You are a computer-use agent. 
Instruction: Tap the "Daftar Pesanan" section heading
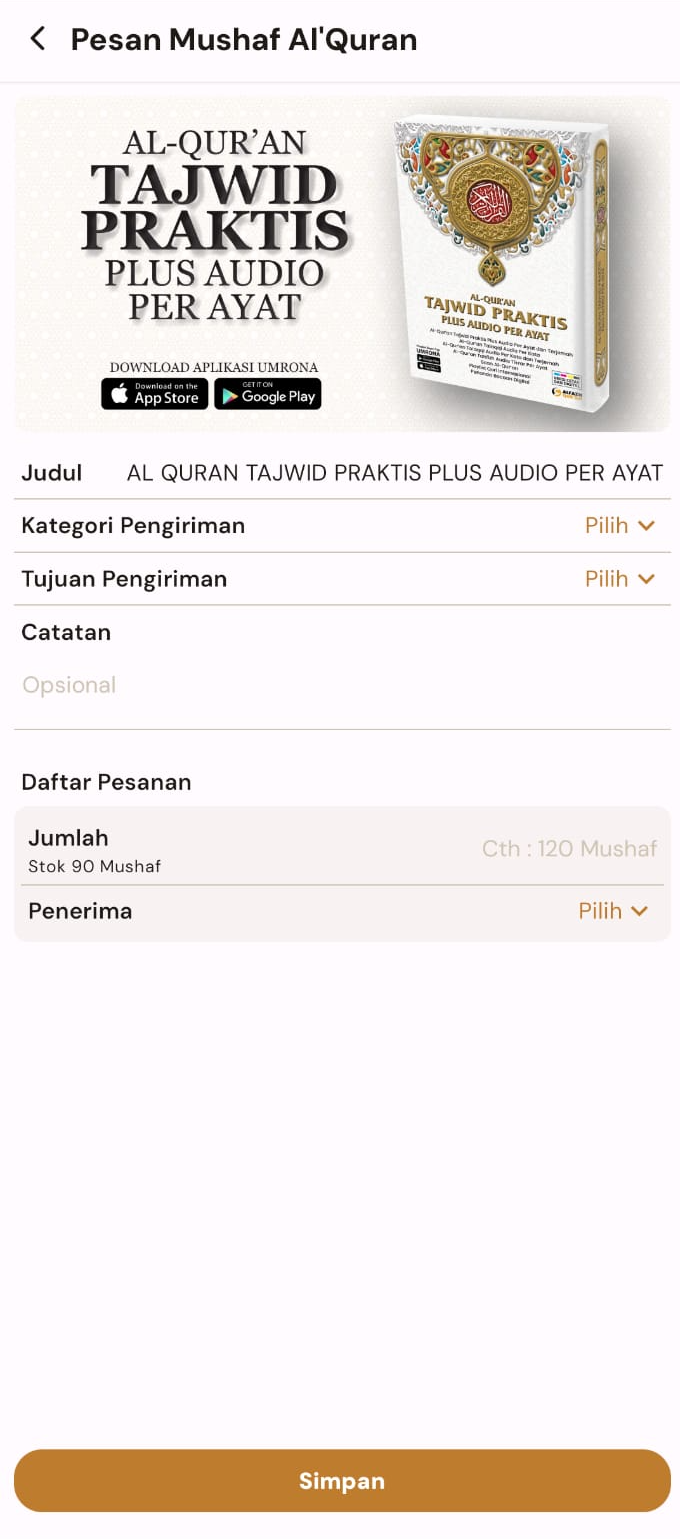pos(106,782)
